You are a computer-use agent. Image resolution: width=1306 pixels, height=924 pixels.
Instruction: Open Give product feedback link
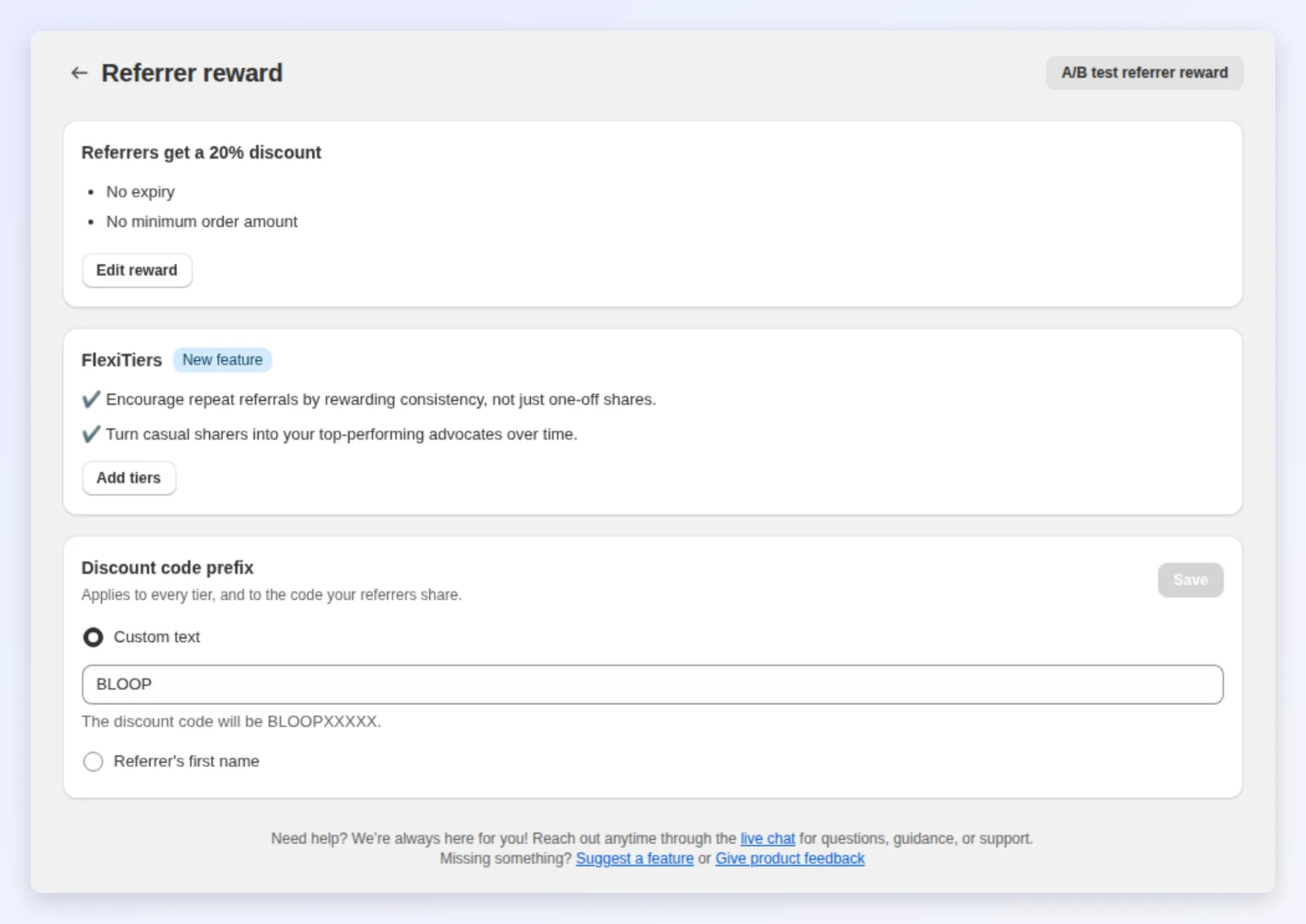pos(790,859)
